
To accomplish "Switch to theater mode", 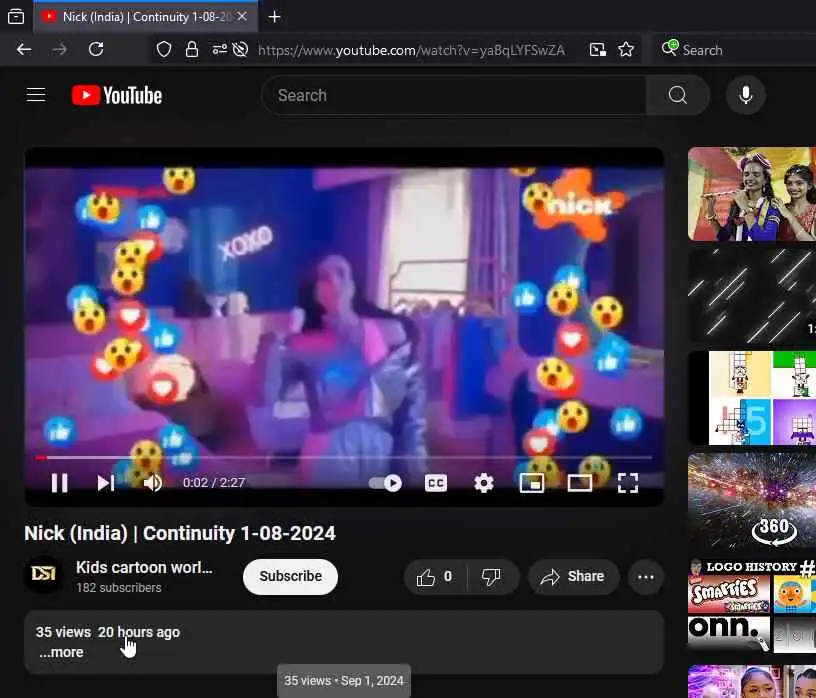I will [x=580, y=484].
